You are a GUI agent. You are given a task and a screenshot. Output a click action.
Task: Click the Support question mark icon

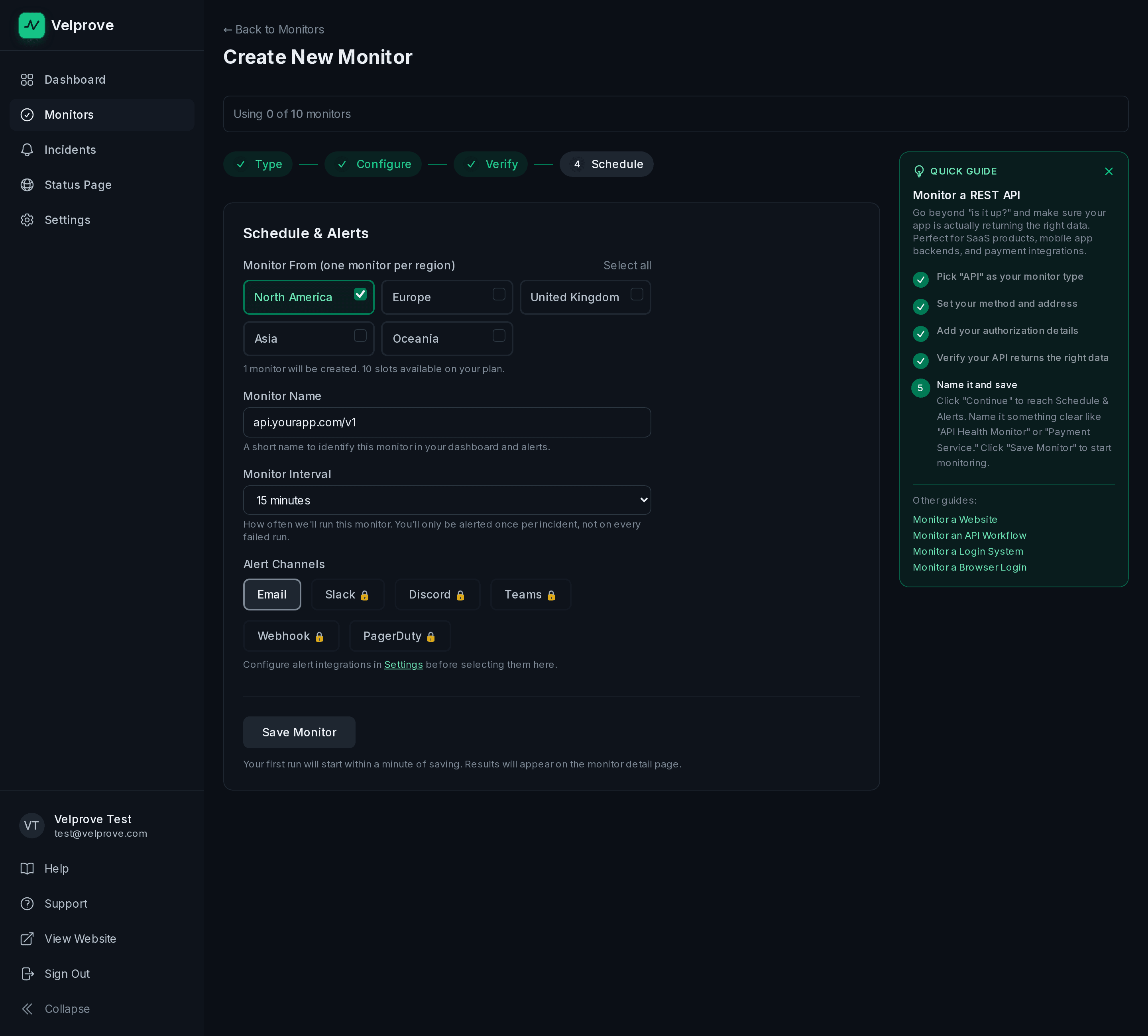point(27,904)
